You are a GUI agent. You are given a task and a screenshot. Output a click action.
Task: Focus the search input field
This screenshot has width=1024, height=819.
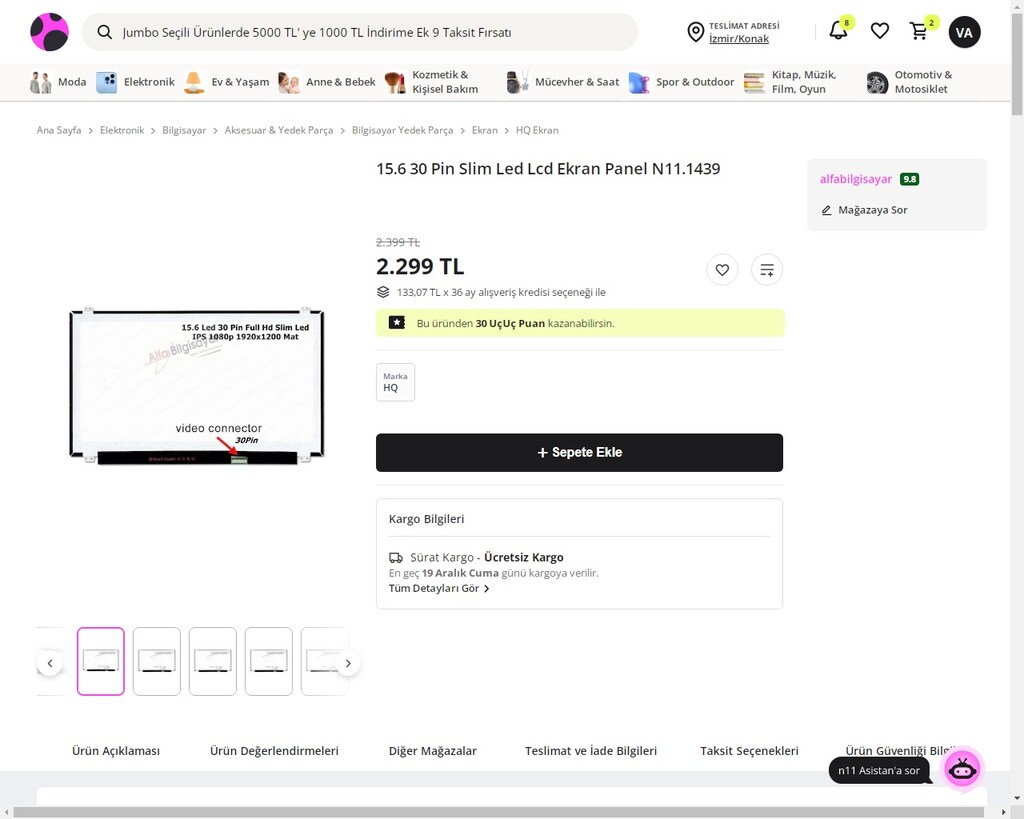coord(359,32)
